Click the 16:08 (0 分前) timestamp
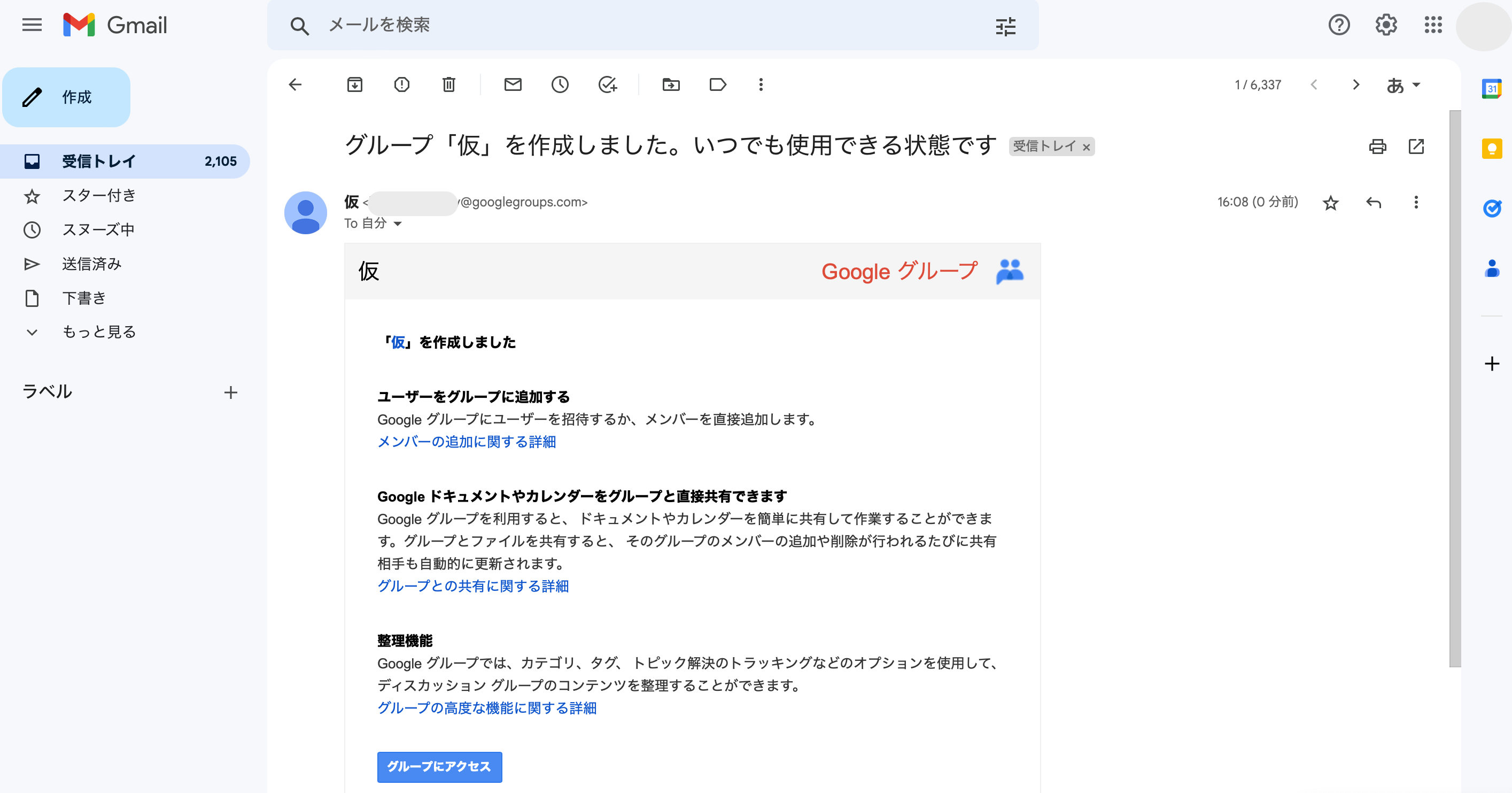 (1257, 202)
